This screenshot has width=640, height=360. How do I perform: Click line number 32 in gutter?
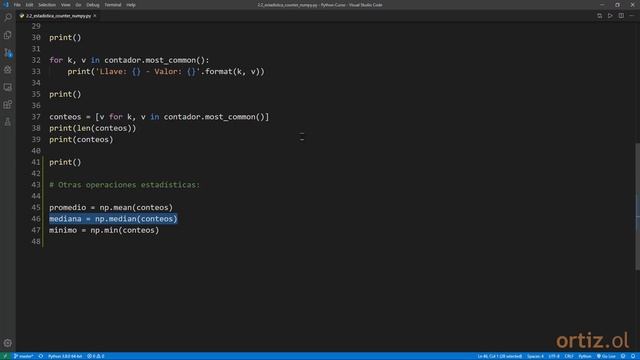point(36,60)
